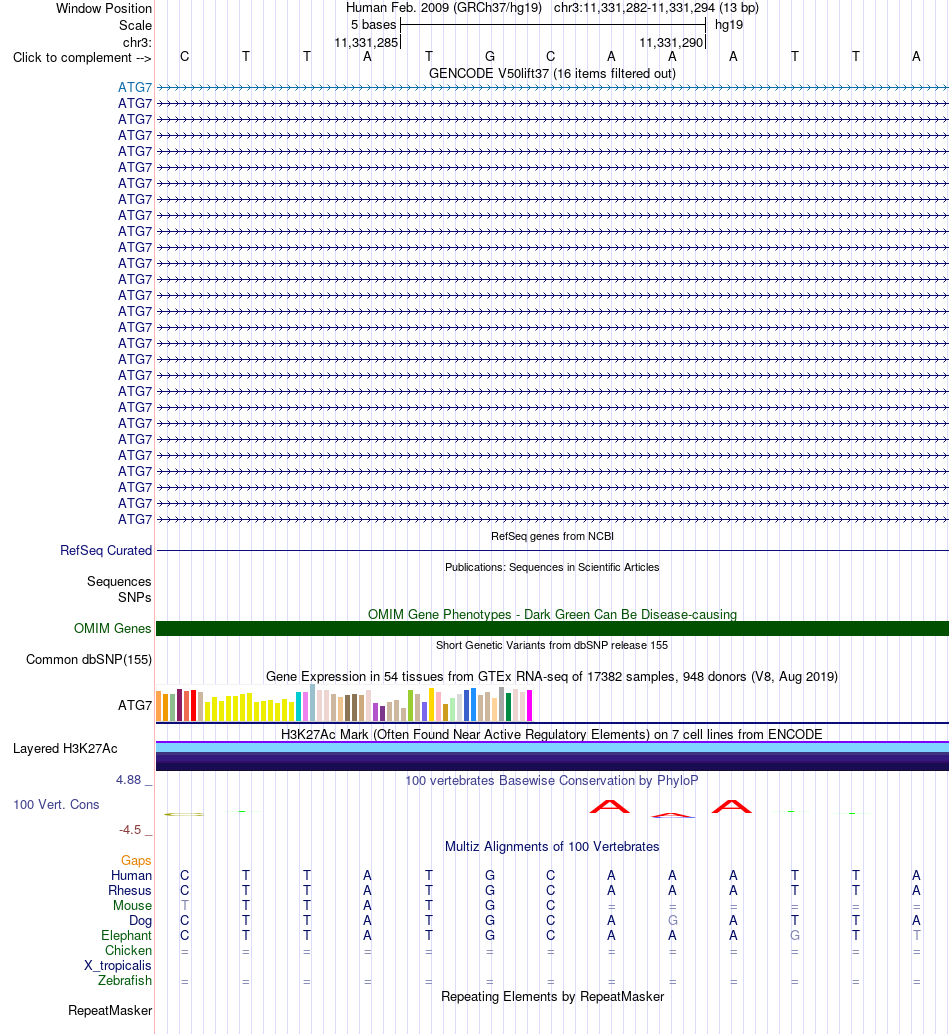Click the orange 'Gaps' alignment label
Image resolution: width=950 pixels, height=1034 pixels.
coord(136,861)
